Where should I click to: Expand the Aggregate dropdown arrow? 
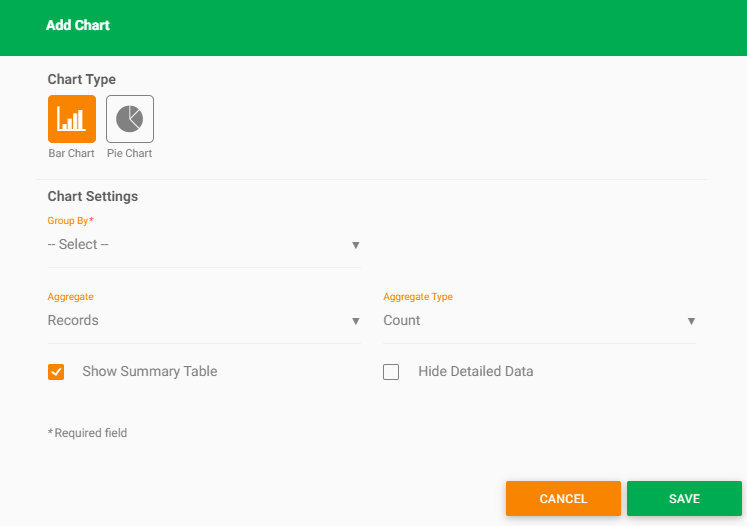355,321
